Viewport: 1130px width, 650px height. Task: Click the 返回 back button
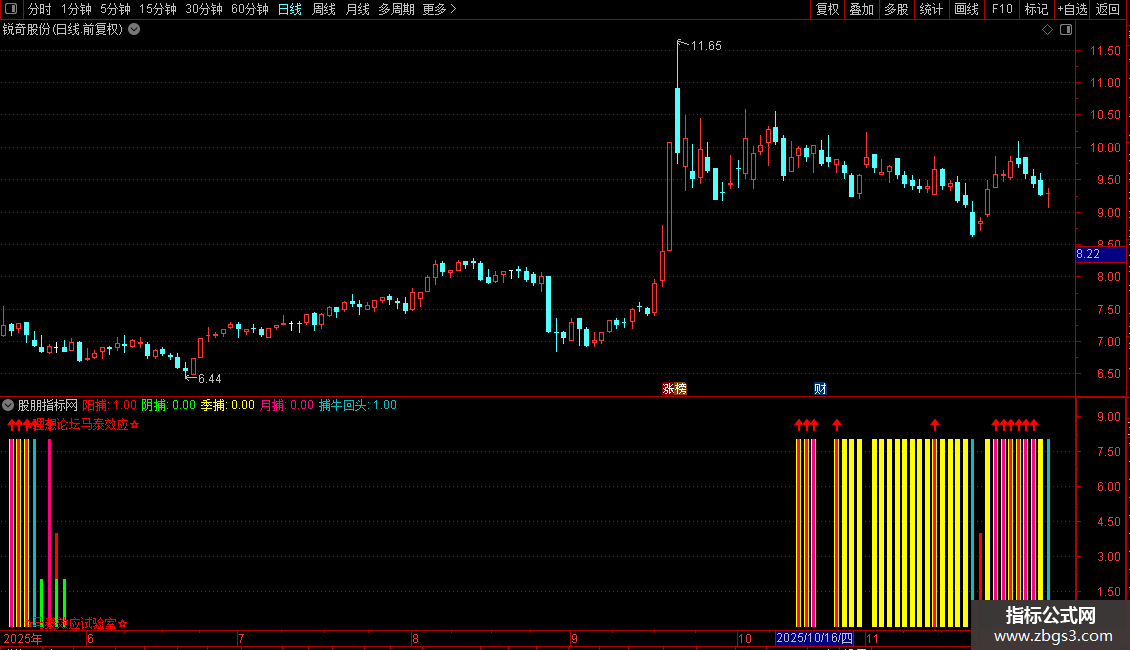tap(1108, 9)
